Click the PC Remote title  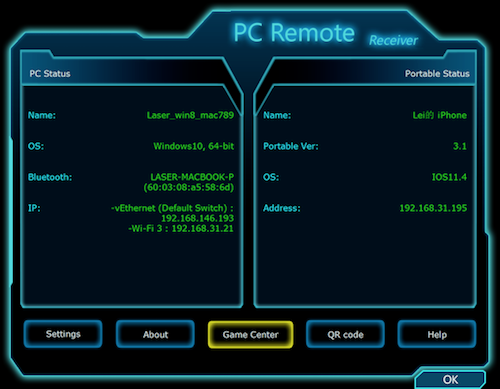point(294,33)
